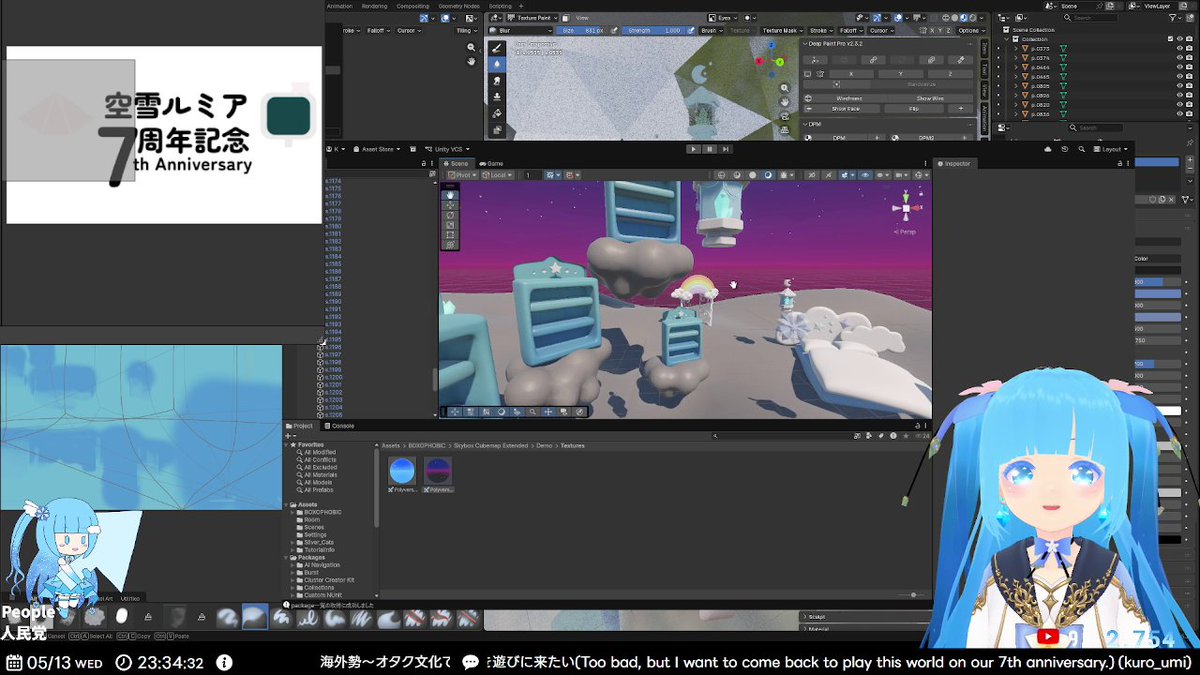
Task: Select the Scale tool in Scene toolbar
Action: [x=450, y=225]
